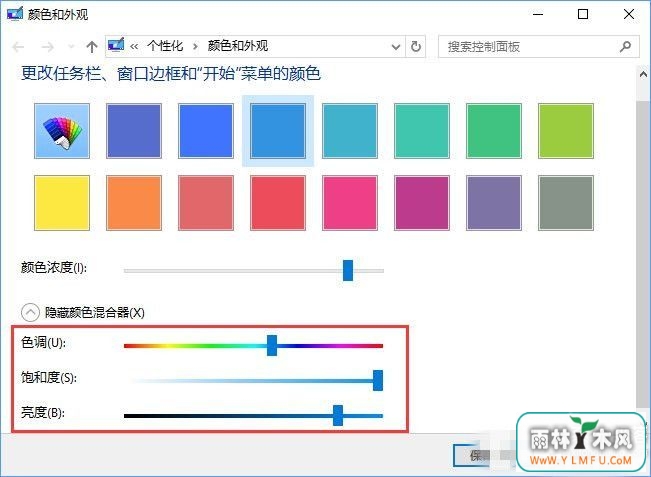651x477 pixels.
Task: Select the muted violet swatch
Action: click(x=494, y=203)
